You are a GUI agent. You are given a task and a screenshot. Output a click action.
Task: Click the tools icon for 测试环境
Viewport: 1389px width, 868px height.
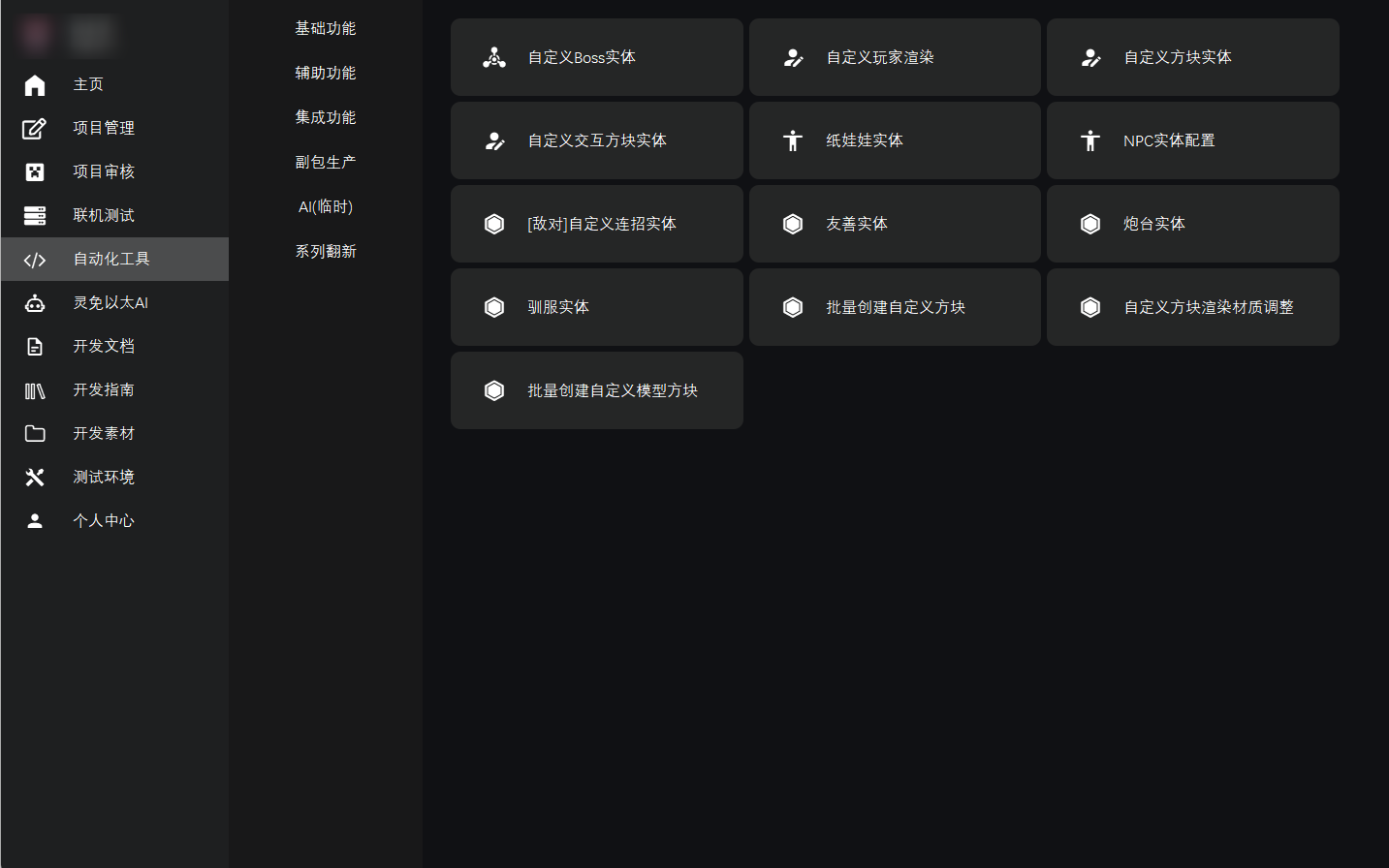[35, 478]
